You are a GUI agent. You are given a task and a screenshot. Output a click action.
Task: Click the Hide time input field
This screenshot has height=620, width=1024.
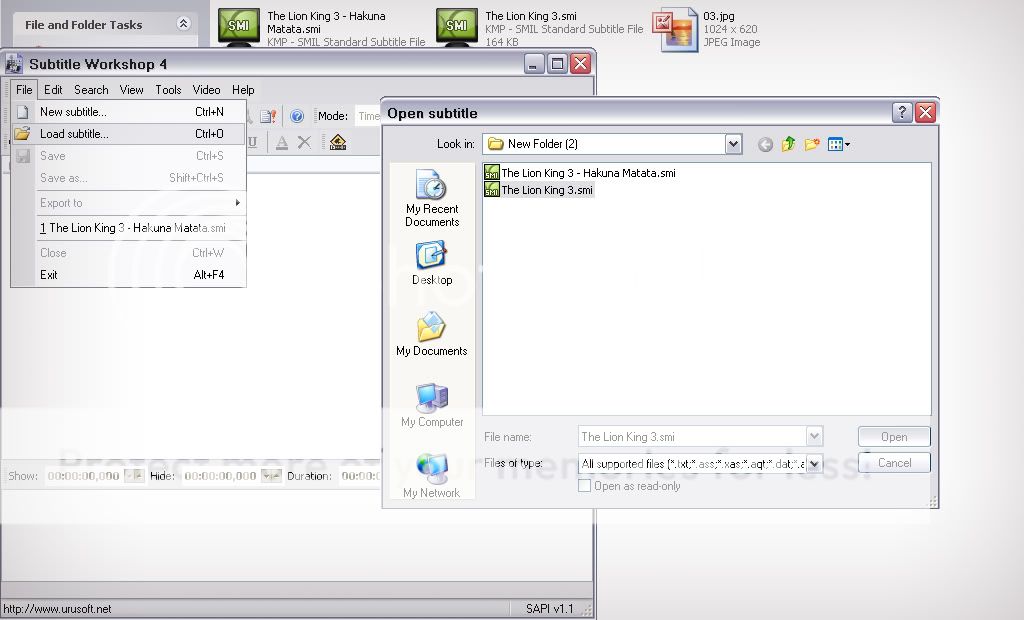[x=221, y=476]
